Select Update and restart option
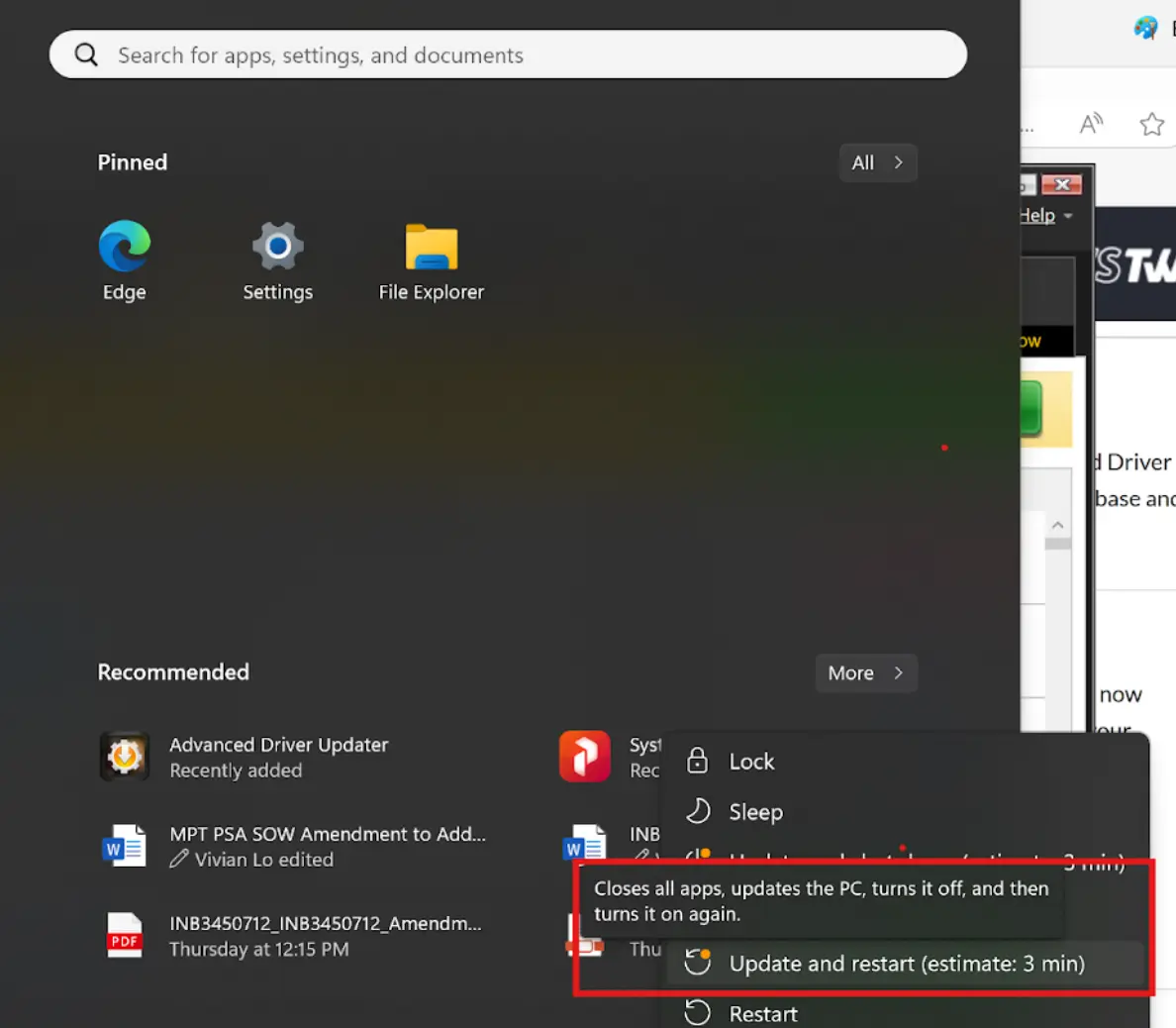The image size is (1176, 1028). 904,964
